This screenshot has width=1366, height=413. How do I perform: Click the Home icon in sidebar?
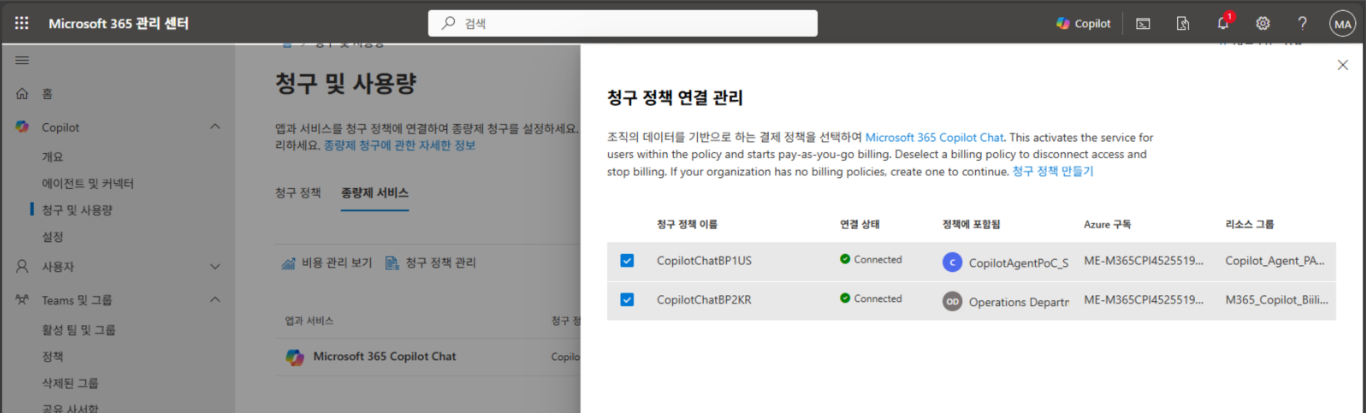coord(22,94)
